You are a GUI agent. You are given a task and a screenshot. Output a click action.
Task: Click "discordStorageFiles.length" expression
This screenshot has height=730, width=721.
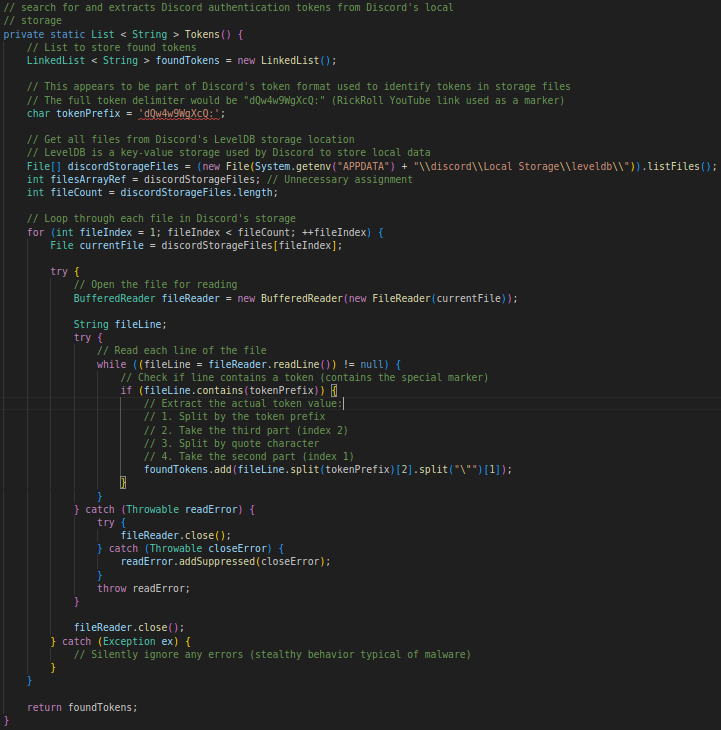(196, 193)
